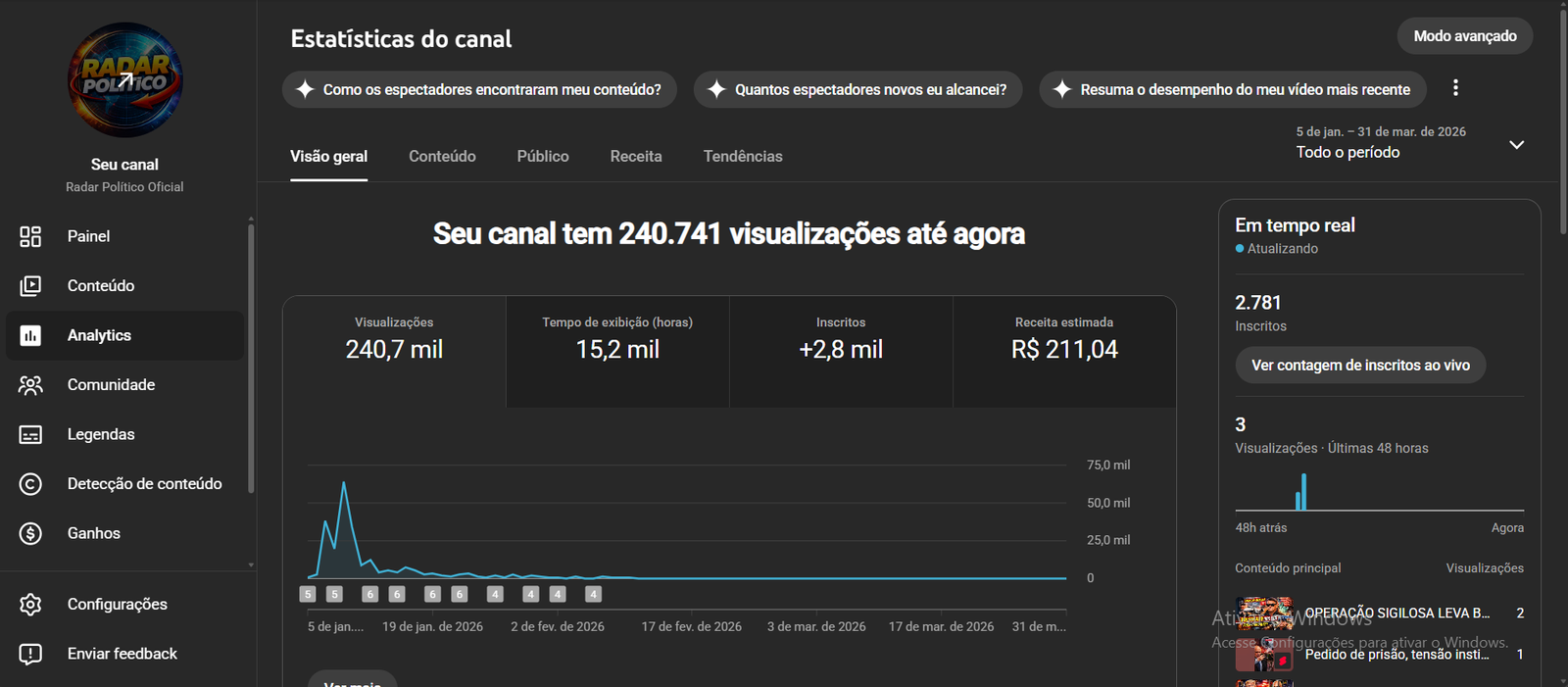Click the tall bar in the 48-hour realtime chart
This screenshot has height=687, width=1568.
coord(1303,492)
